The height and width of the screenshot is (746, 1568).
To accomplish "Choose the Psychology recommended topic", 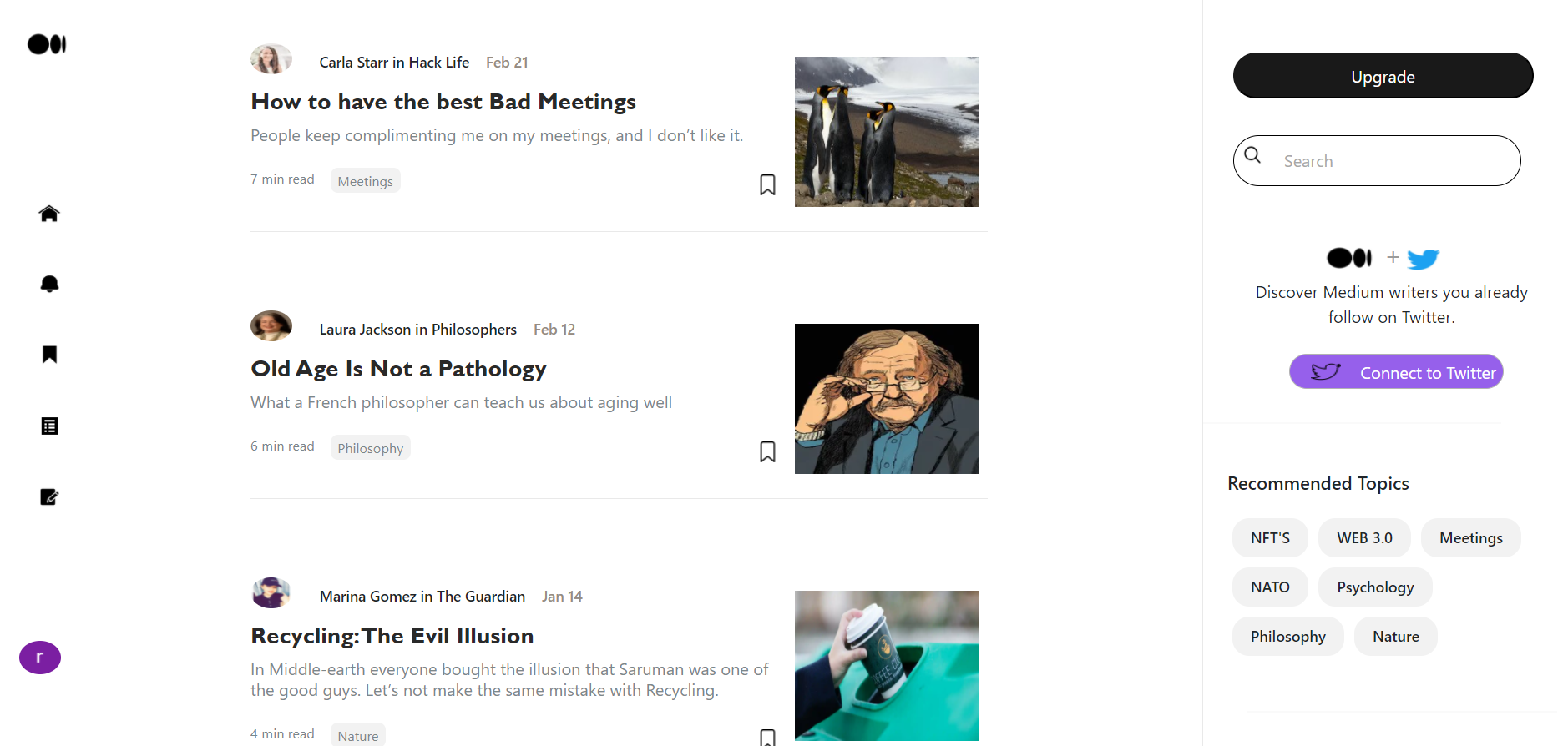I will click(x=1375, y=587).
